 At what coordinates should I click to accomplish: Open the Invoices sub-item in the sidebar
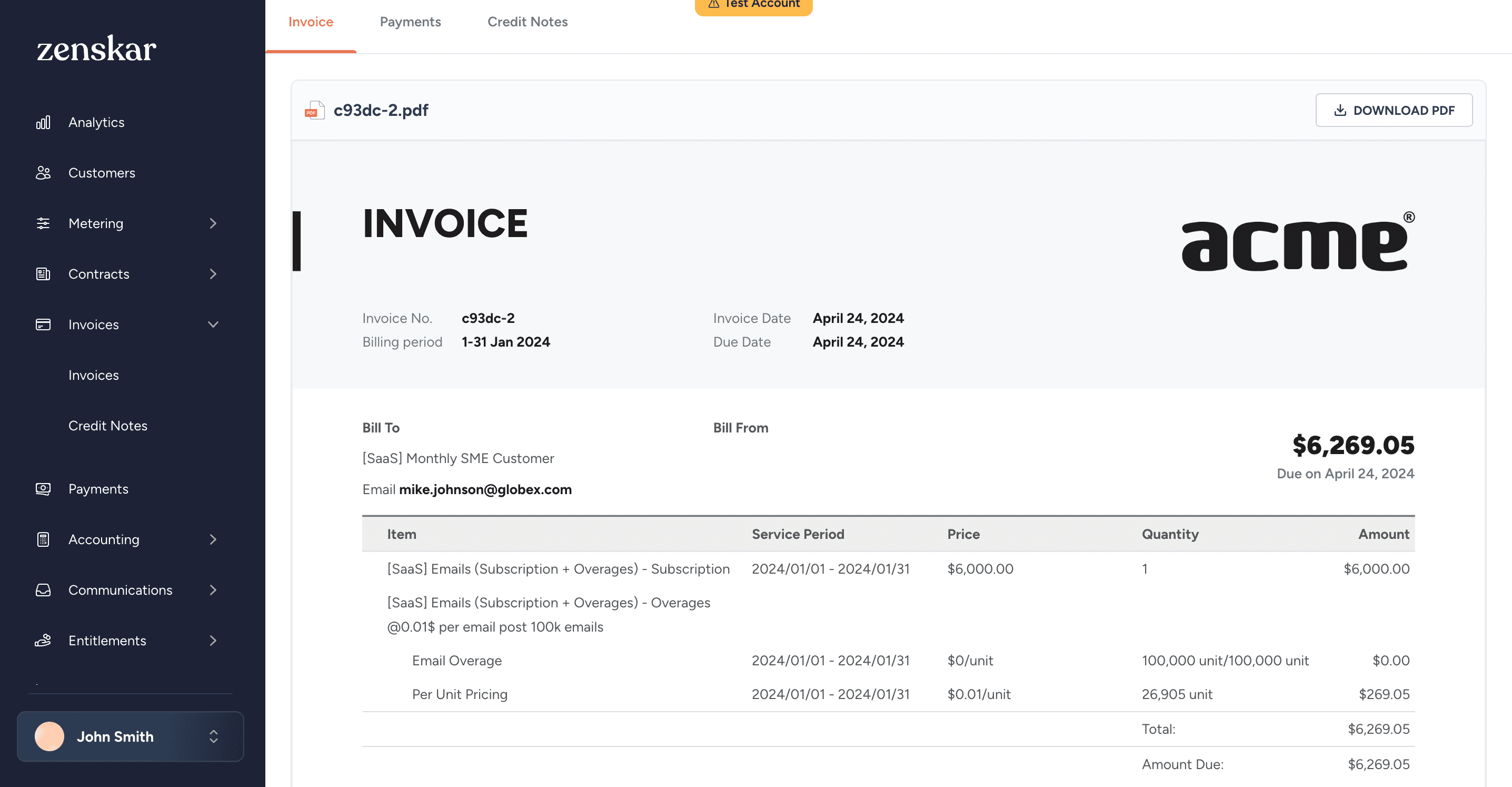[93, 375]
